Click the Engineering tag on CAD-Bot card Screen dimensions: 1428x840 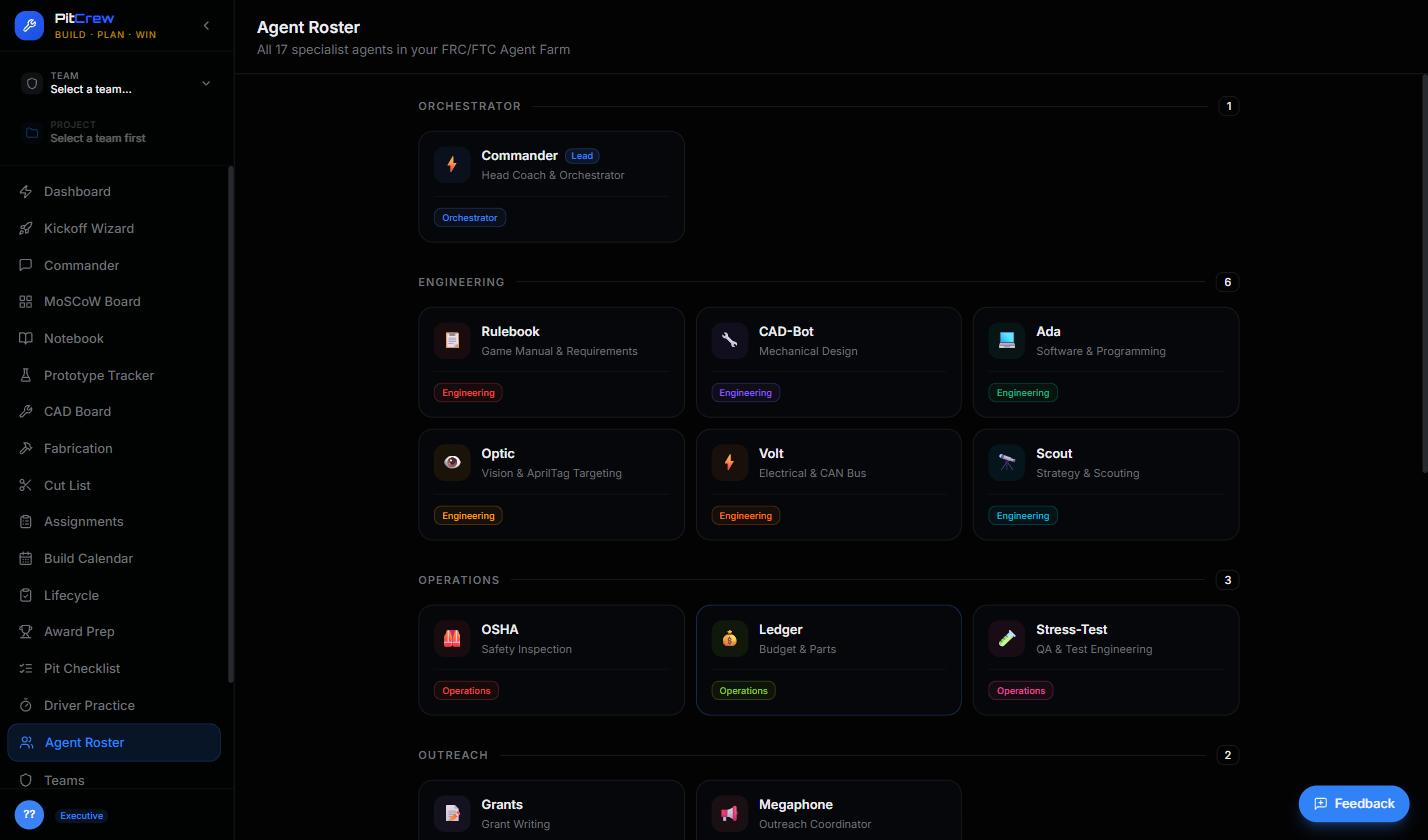click(745, 393)
